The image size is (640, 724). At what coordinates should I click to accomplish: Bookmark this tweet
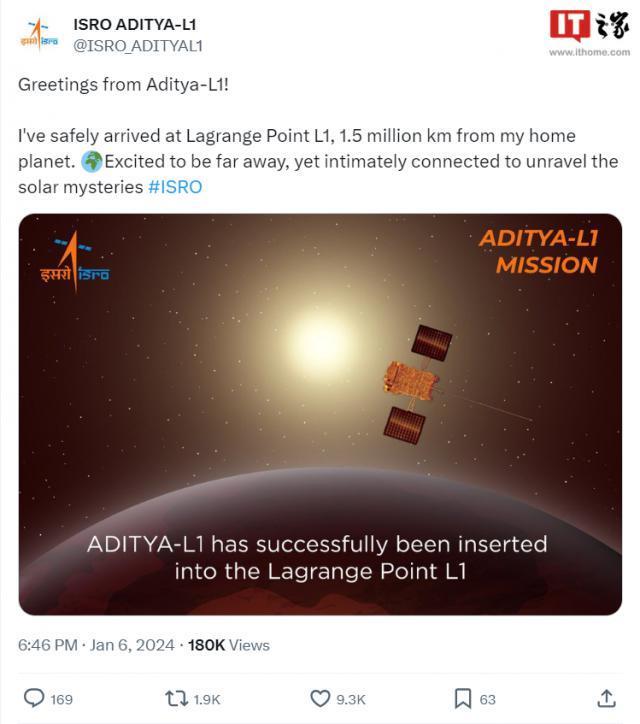[x=463, y=698]
